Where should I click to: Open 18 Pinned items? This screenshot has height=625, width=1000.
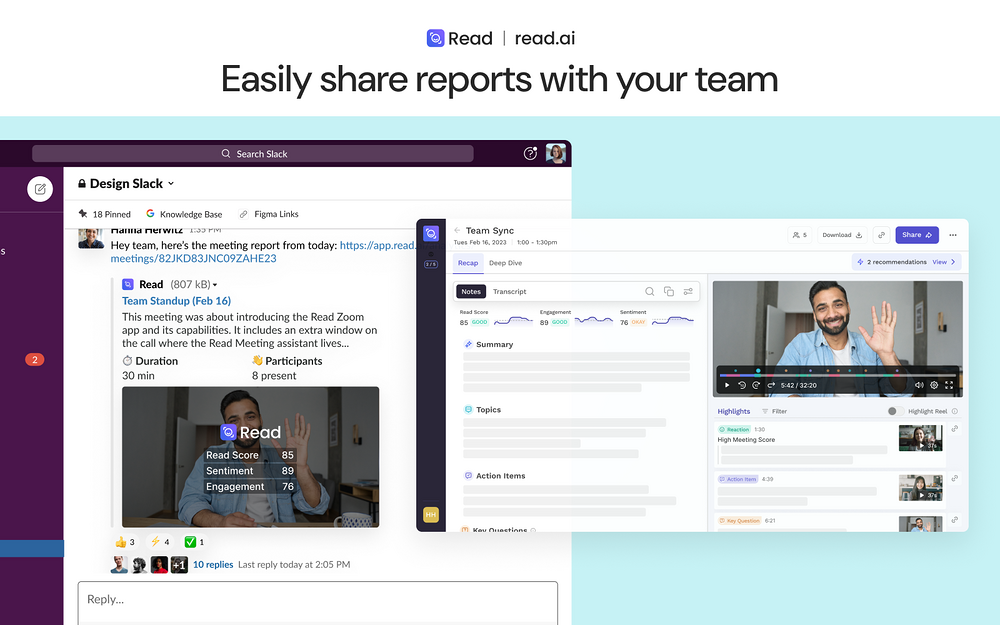[105, 214]
